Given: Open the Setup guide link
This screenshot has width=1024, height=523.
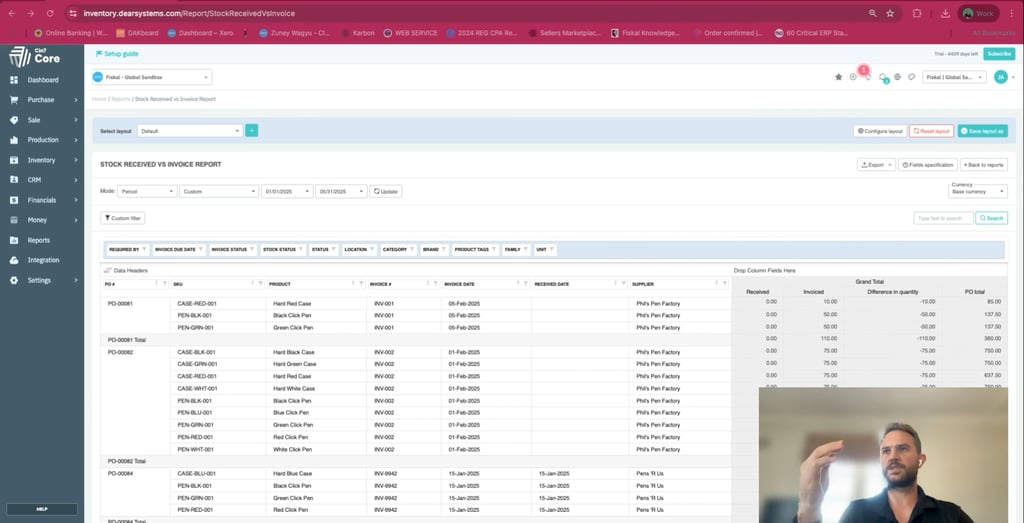Looking at the screenshot, I should pyautogui.click(x=118, y=54).
